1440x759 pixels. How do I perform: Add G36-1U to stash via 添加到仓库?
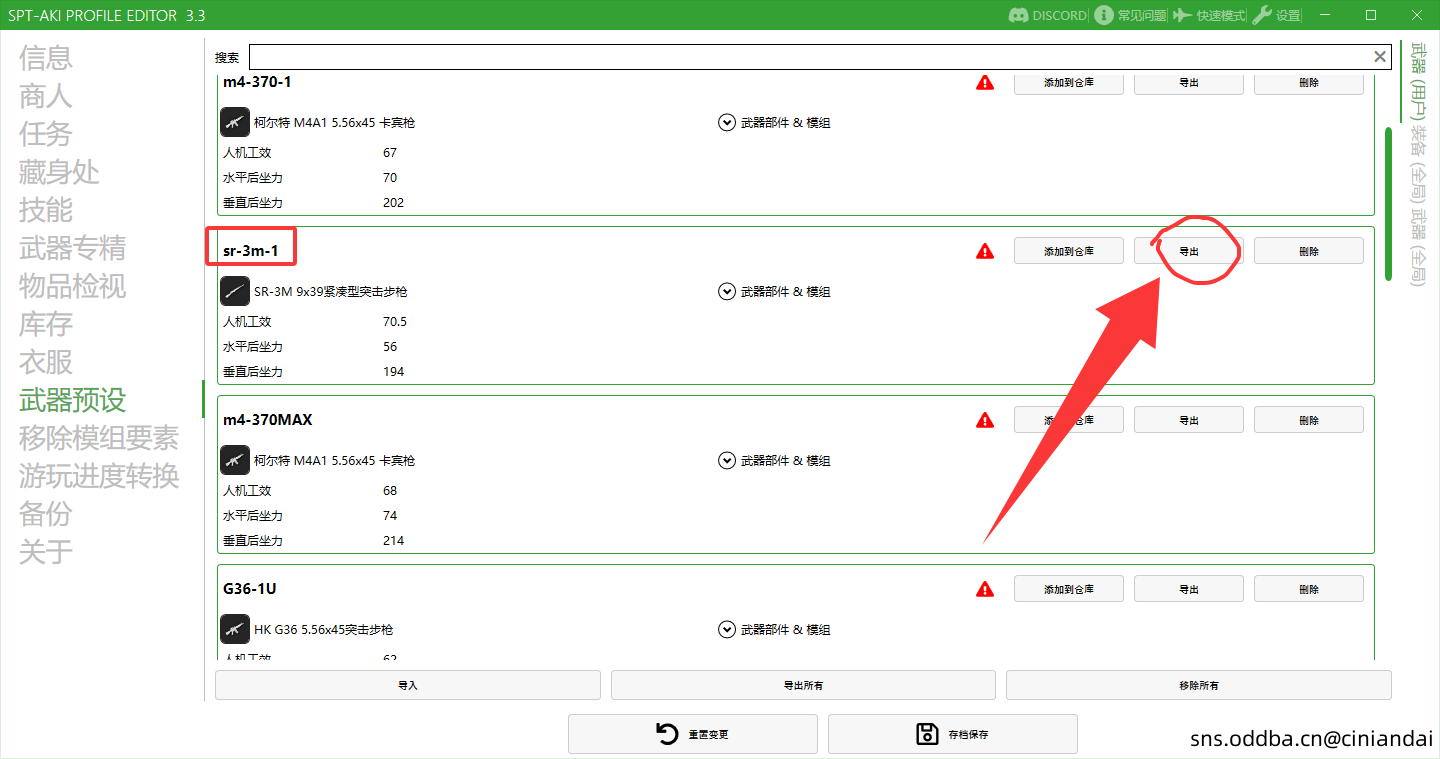click(x=1069, y=589)
